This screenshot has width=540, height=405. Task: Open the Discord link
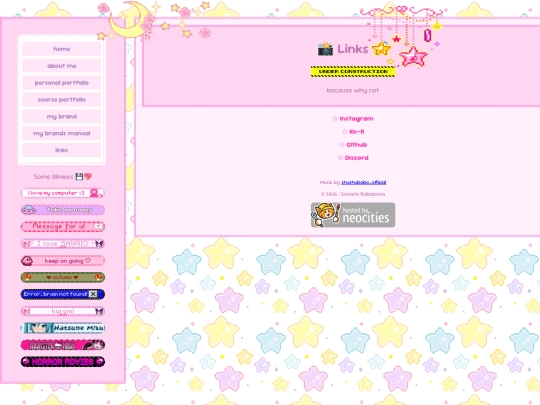pos(356,158)
